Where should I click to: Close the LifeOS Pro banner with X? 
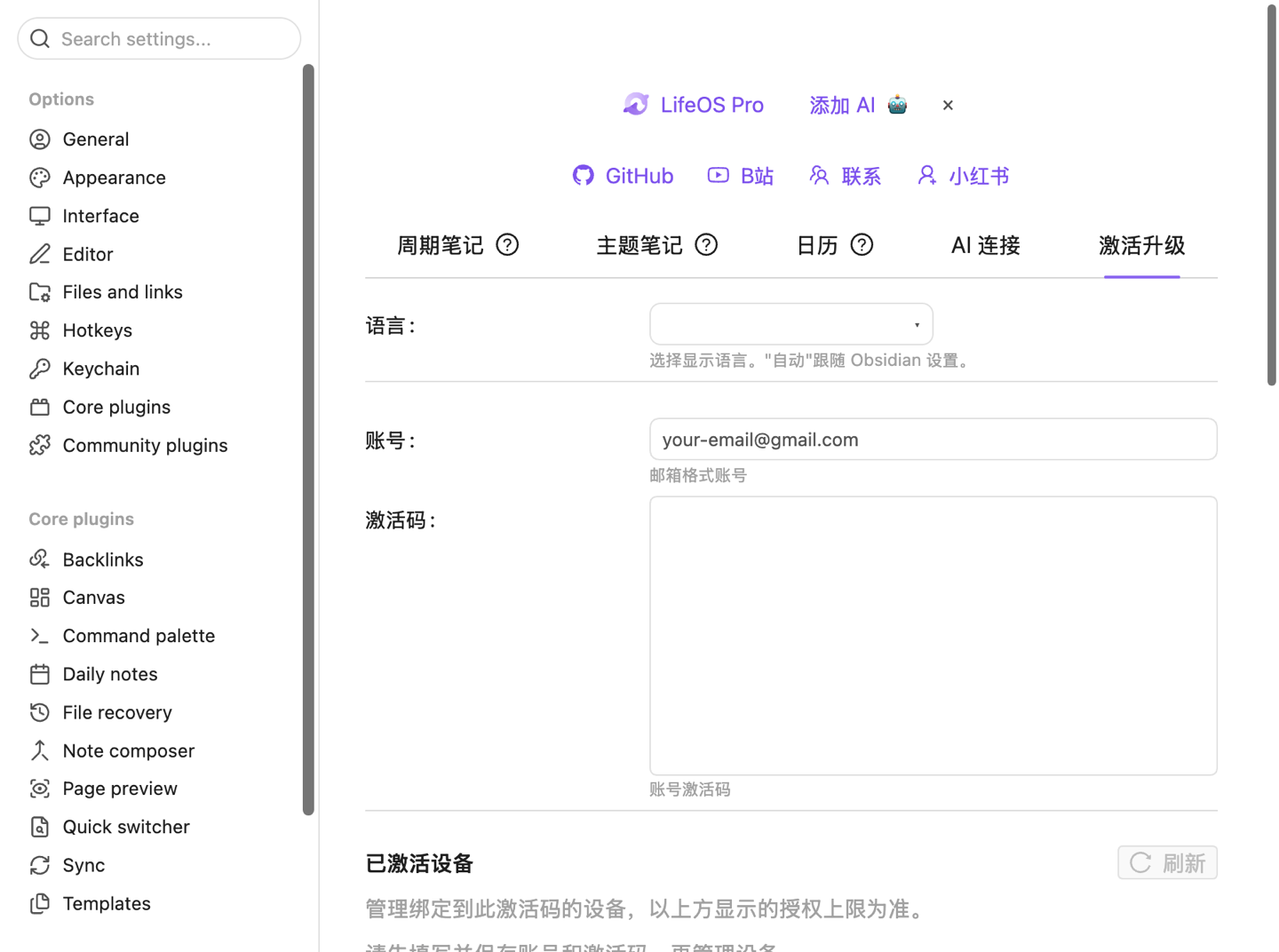(948, 105)
